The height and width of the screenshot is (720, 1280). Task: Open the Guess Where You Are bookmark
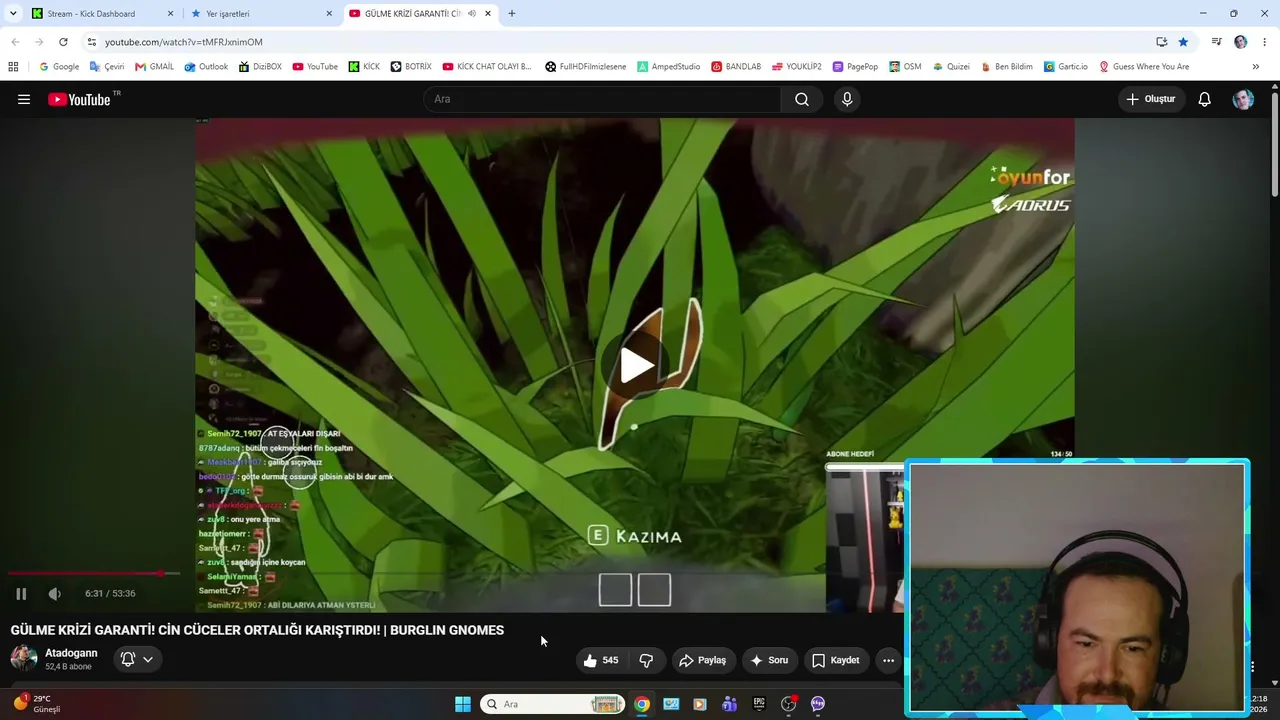coord(1144,67)
